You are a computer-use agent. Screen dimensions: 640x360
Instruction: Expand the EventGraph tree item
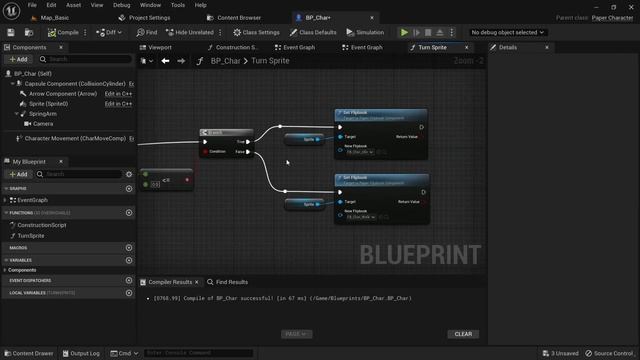click(5, 200)
